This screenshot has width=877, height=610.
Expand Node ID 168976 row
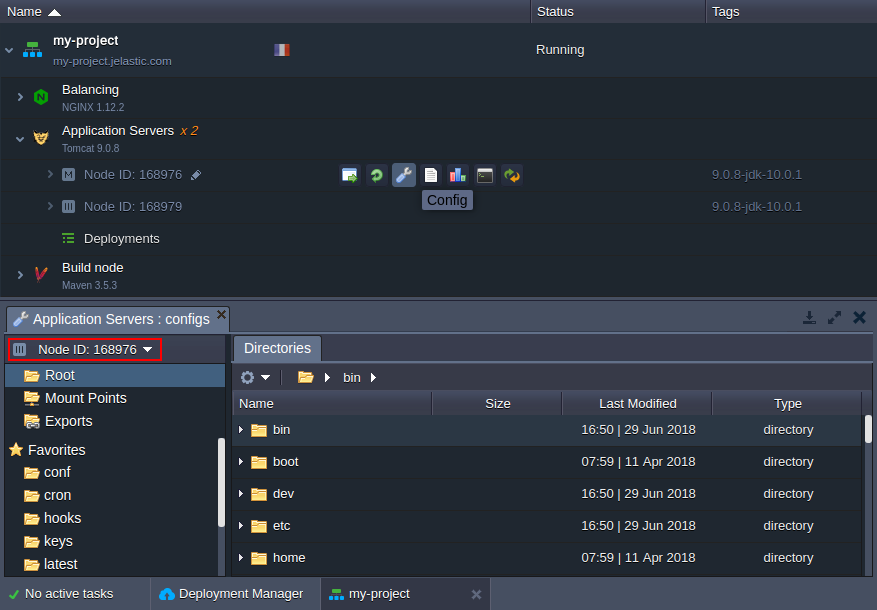50,174
